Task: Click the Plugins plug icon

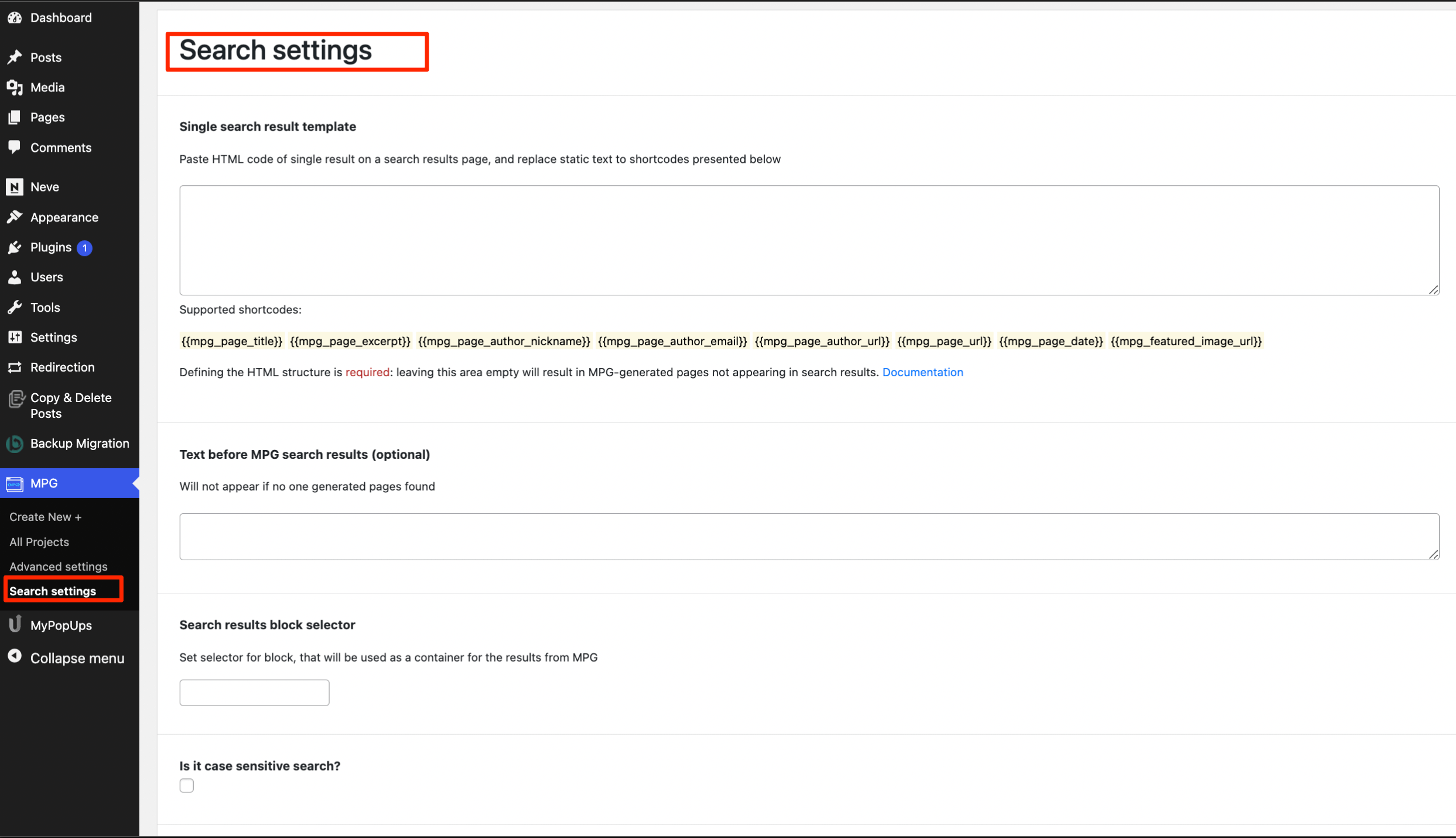Action: (15, 247)
